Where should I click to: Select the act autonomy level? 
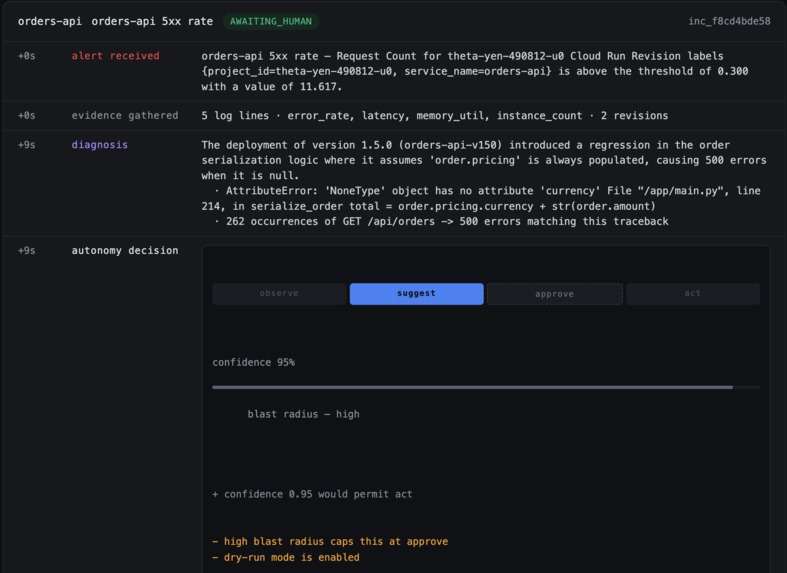[693, 294]
